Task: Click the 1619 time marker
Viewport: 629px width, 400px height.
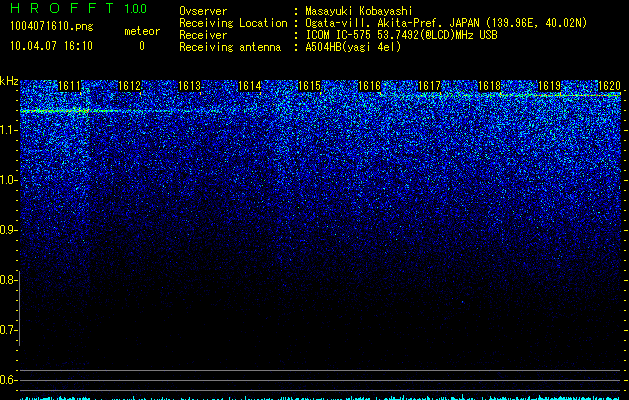Action: pos(549,86)
